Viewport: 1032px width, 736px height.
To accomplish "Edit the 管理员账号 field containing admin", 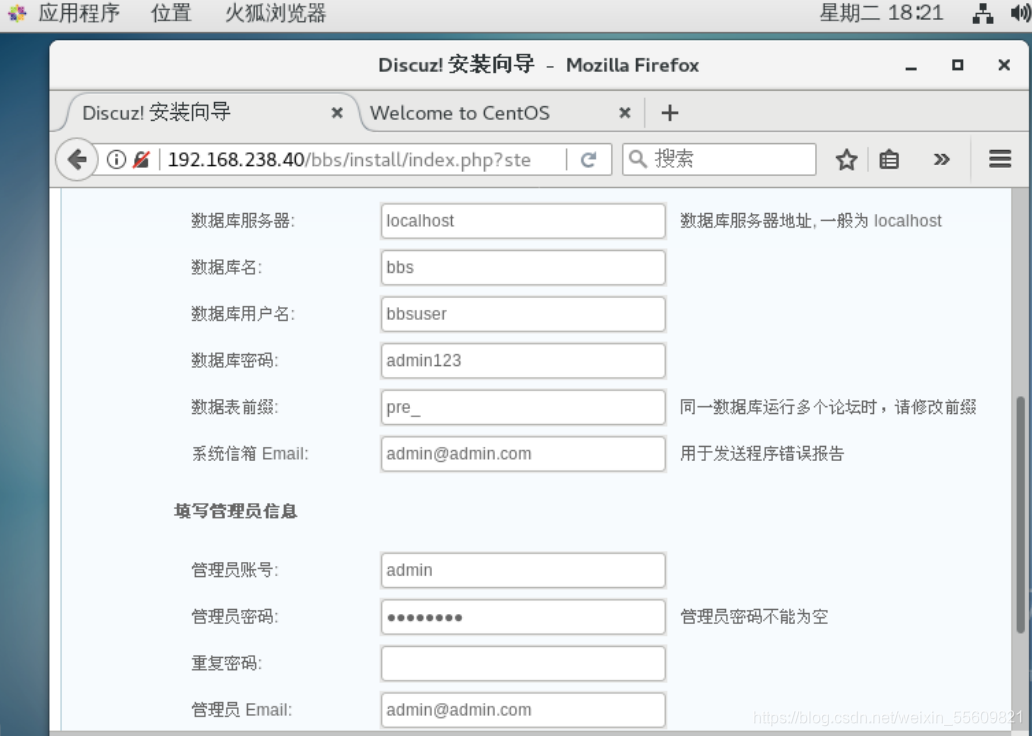I will (x=523, y=570).
